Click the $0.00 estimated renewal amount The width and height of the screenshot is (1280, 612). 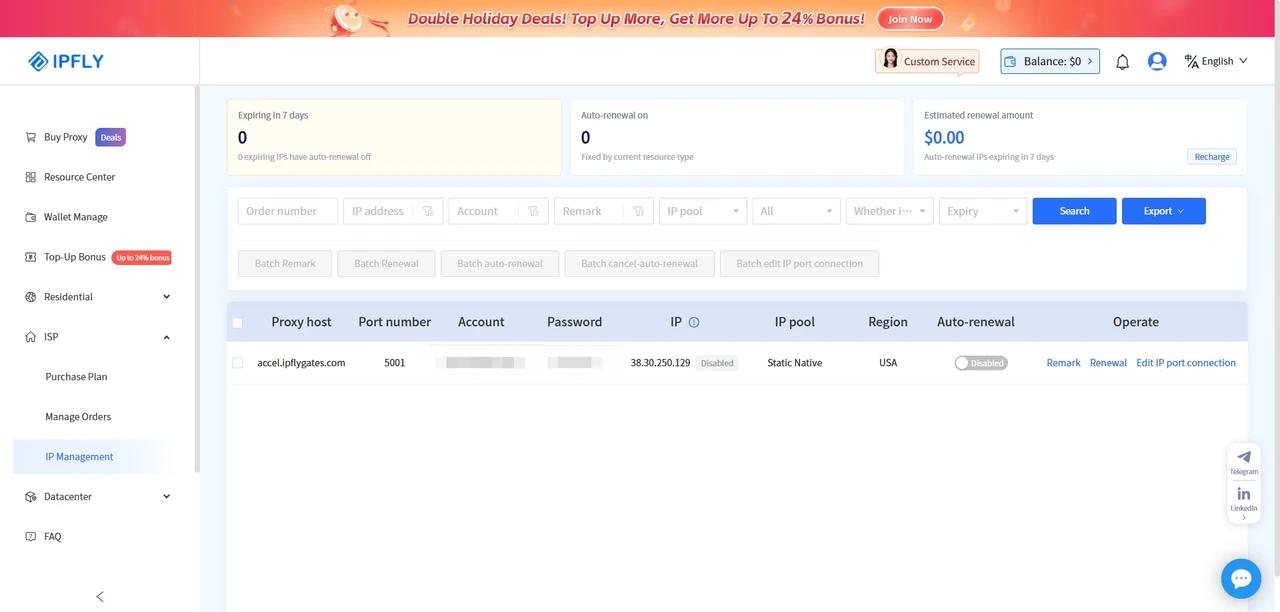[944, 137]
